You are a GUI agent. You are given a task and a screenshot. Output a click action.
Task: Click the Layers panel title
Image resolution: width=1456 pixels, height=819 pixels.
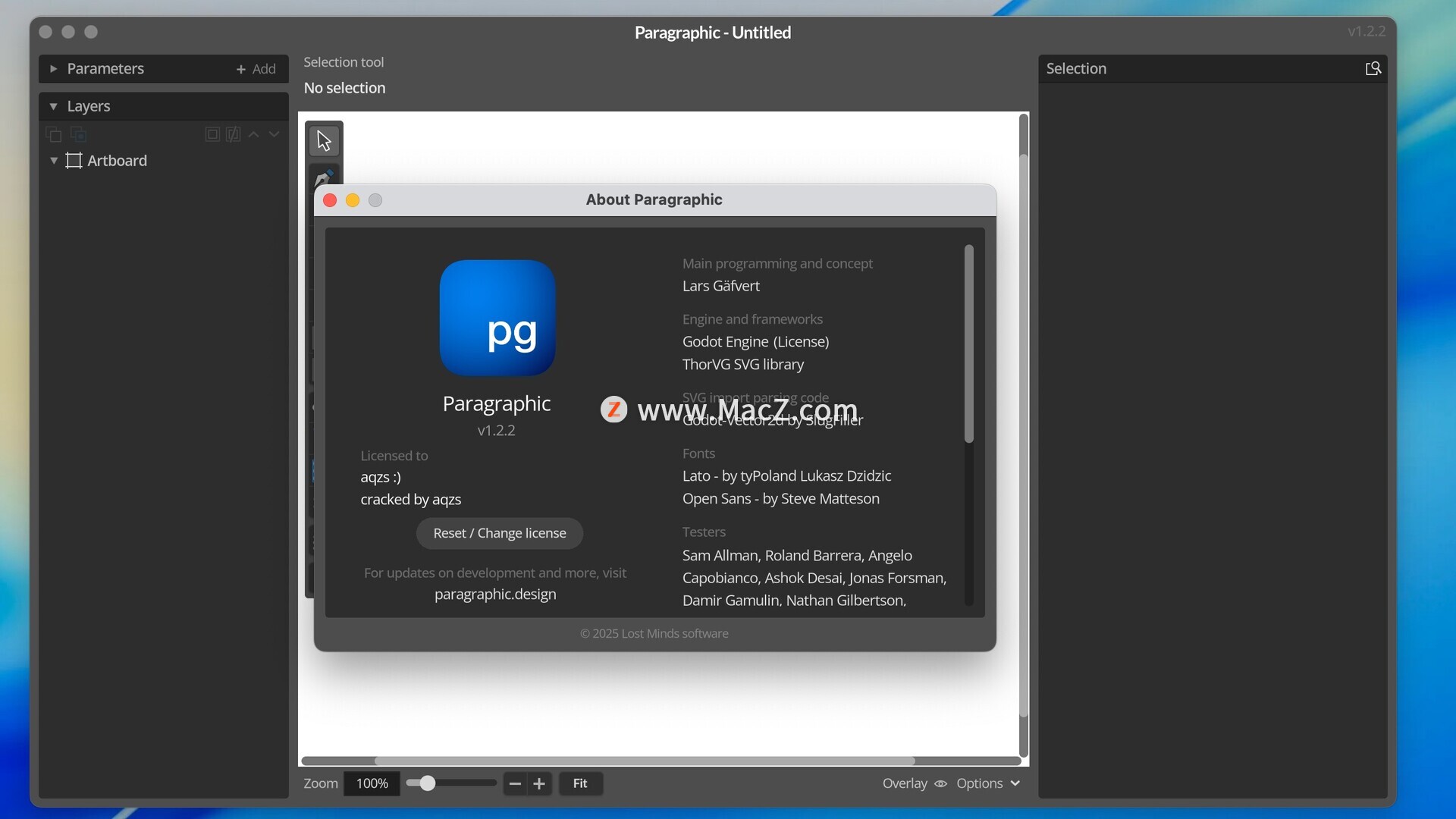pos(89,106)
